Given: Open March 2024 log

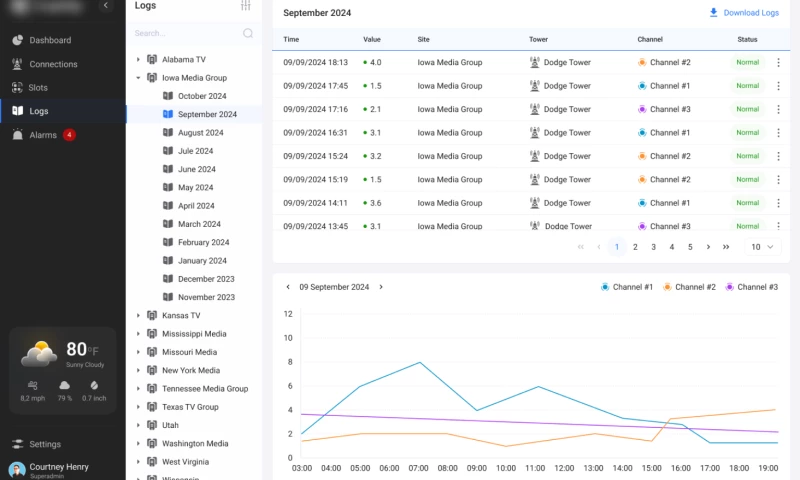Looking at the screenshot, I should point(199,224).
